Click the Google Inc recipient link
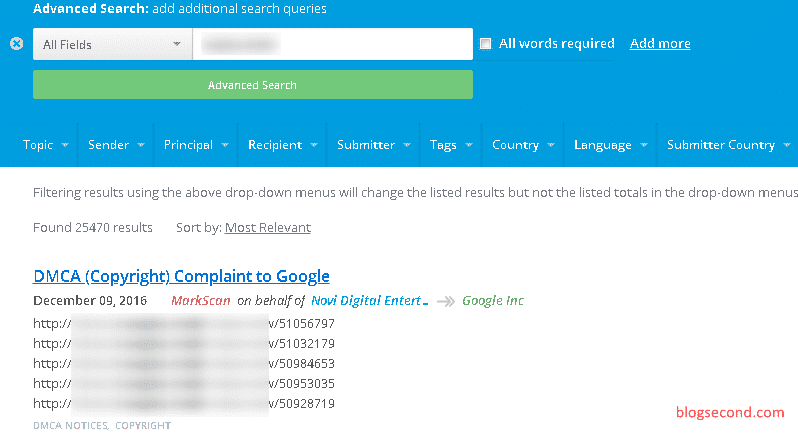 tap(493, 301)
